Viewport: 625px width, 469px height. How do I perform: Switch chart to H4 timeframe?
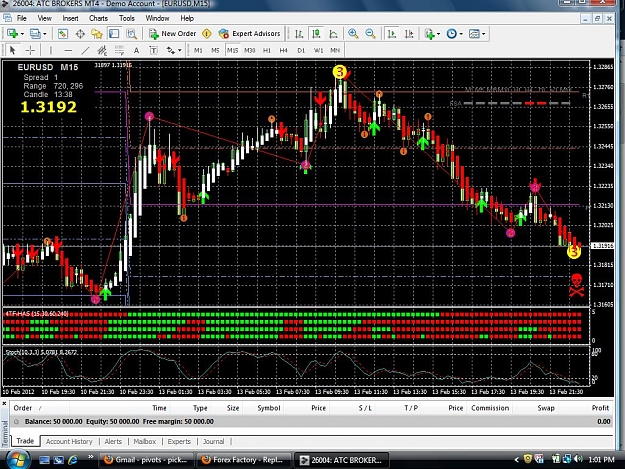coord(283,51)
